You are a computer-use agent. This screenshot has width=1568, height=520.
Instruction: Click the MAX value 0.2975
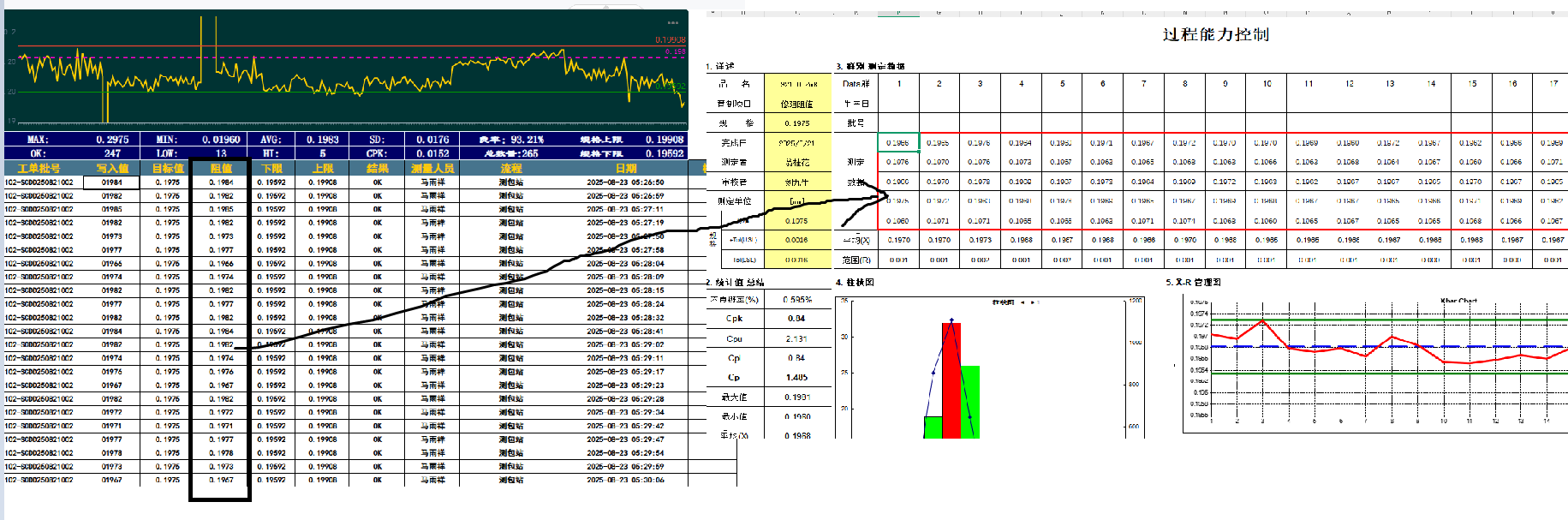(x=112, y=140)
